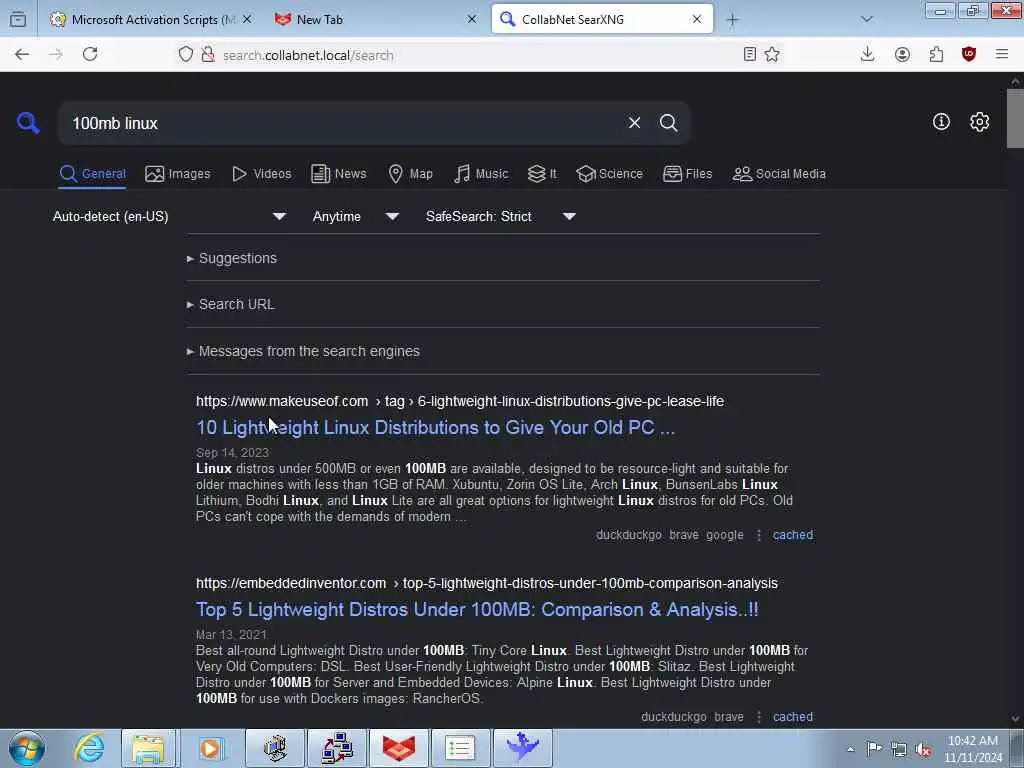Select the Social Media search category

pos(779,174)
